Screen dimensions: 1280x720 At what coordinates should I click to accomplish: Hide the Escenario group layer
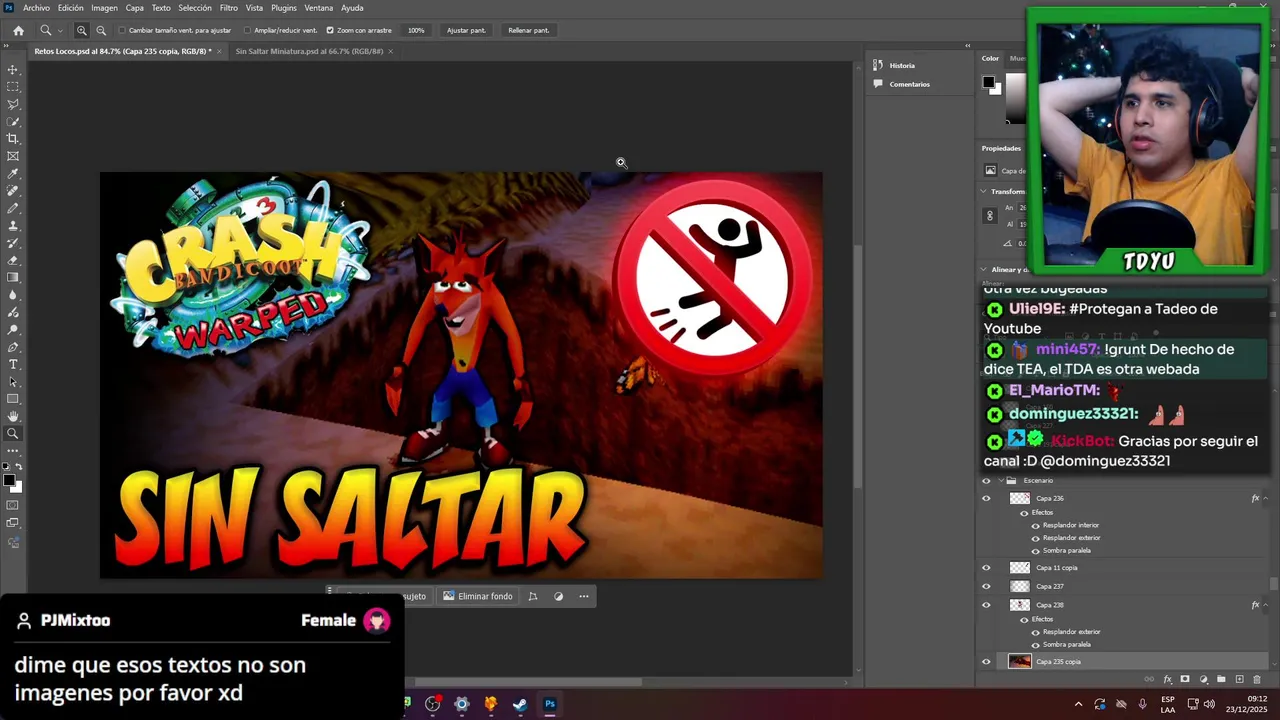click(x=986, y=481)
